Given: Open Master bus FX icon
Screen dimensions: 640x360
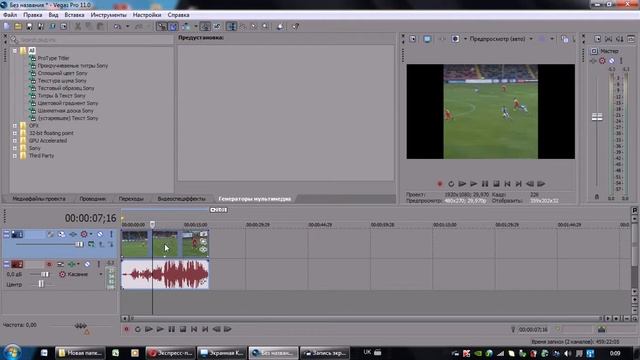Looking at the screenshot, I should [593, 61].
